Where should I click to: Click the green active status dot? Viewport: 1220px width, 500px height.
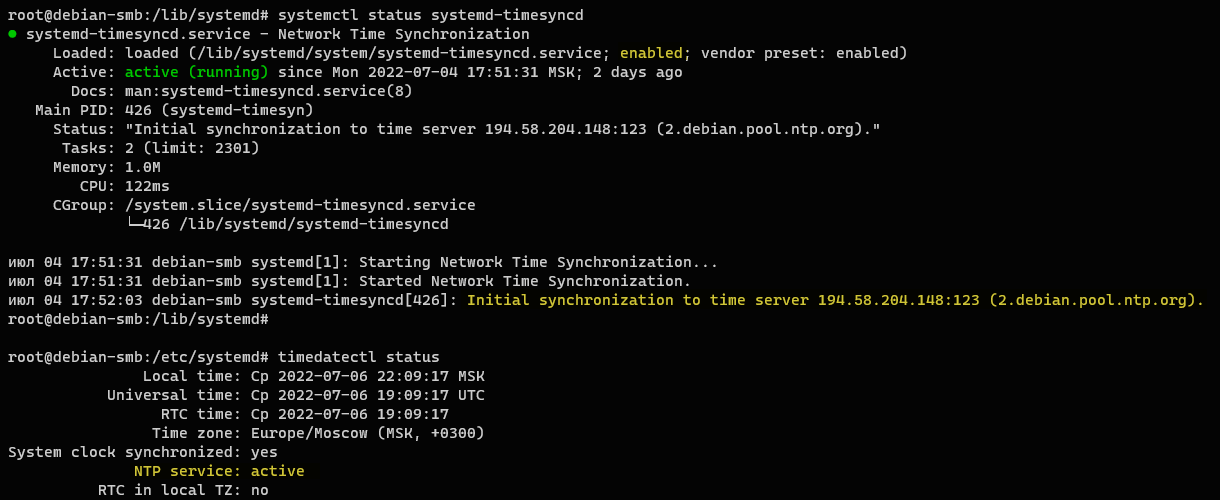tap(12, 34)
